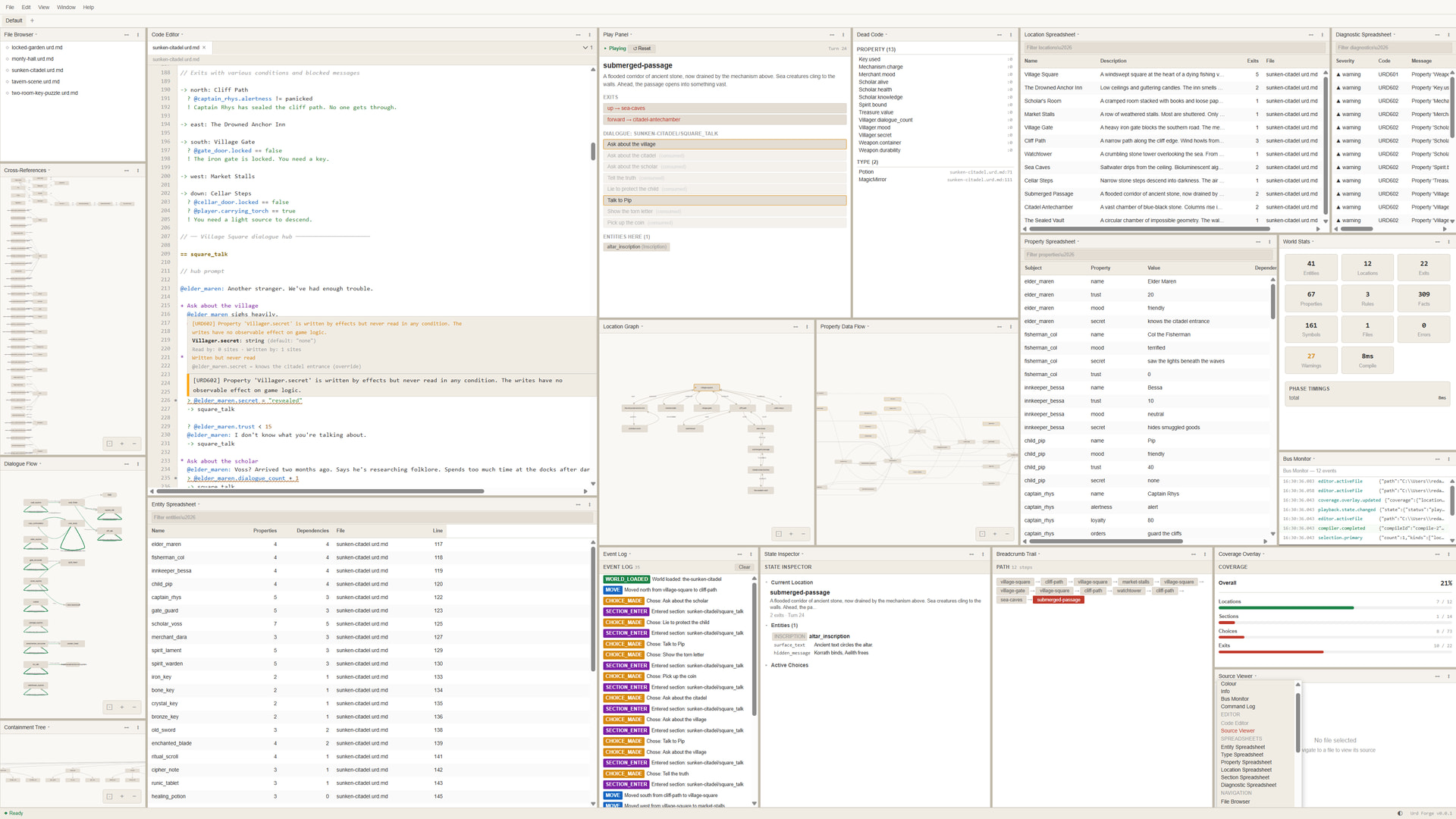Select Entity Spreadsheet in Source Viewer list

pos(1242,747)
